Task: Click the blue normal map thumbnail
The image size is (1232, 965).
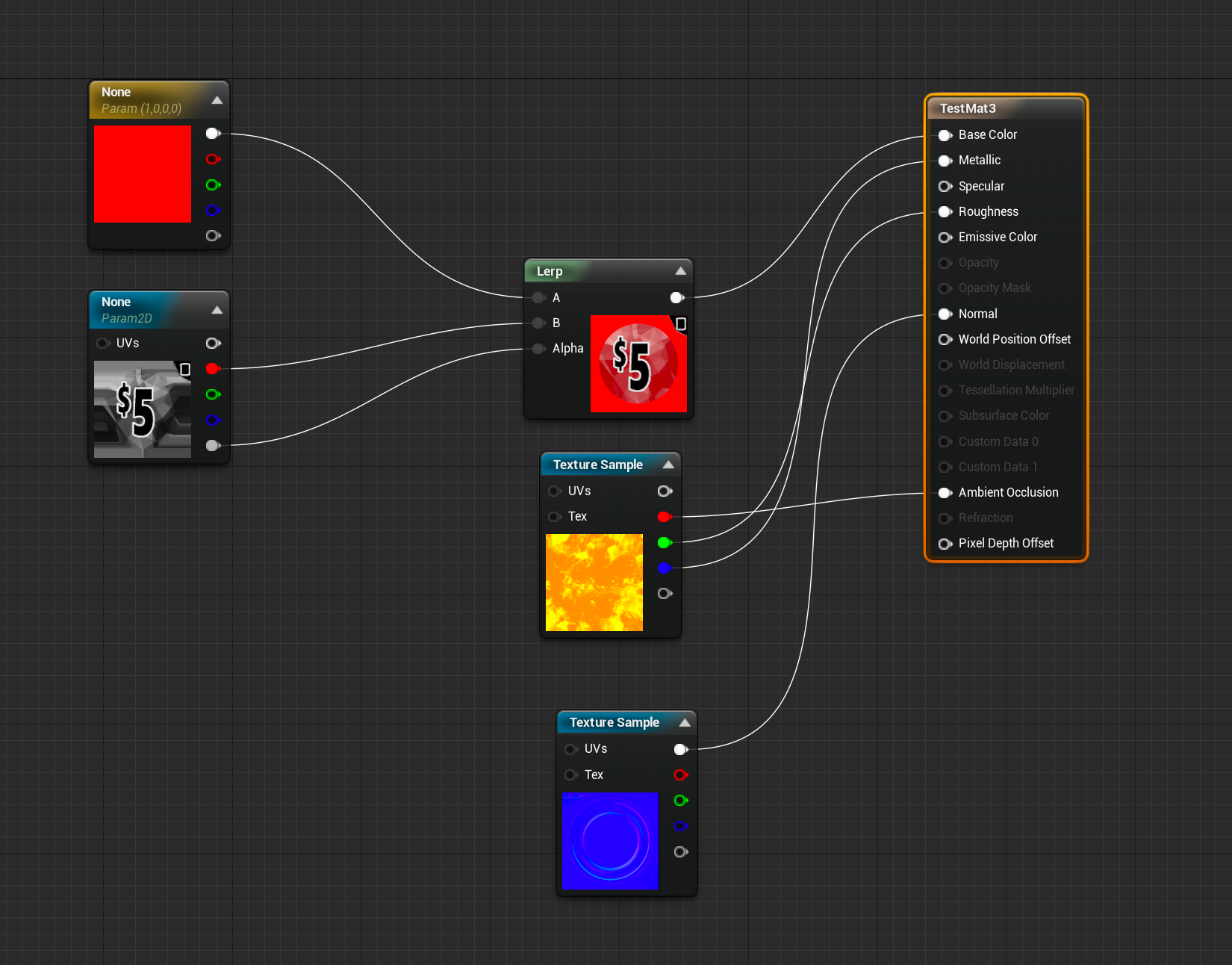Action: [x=610, y=841]
